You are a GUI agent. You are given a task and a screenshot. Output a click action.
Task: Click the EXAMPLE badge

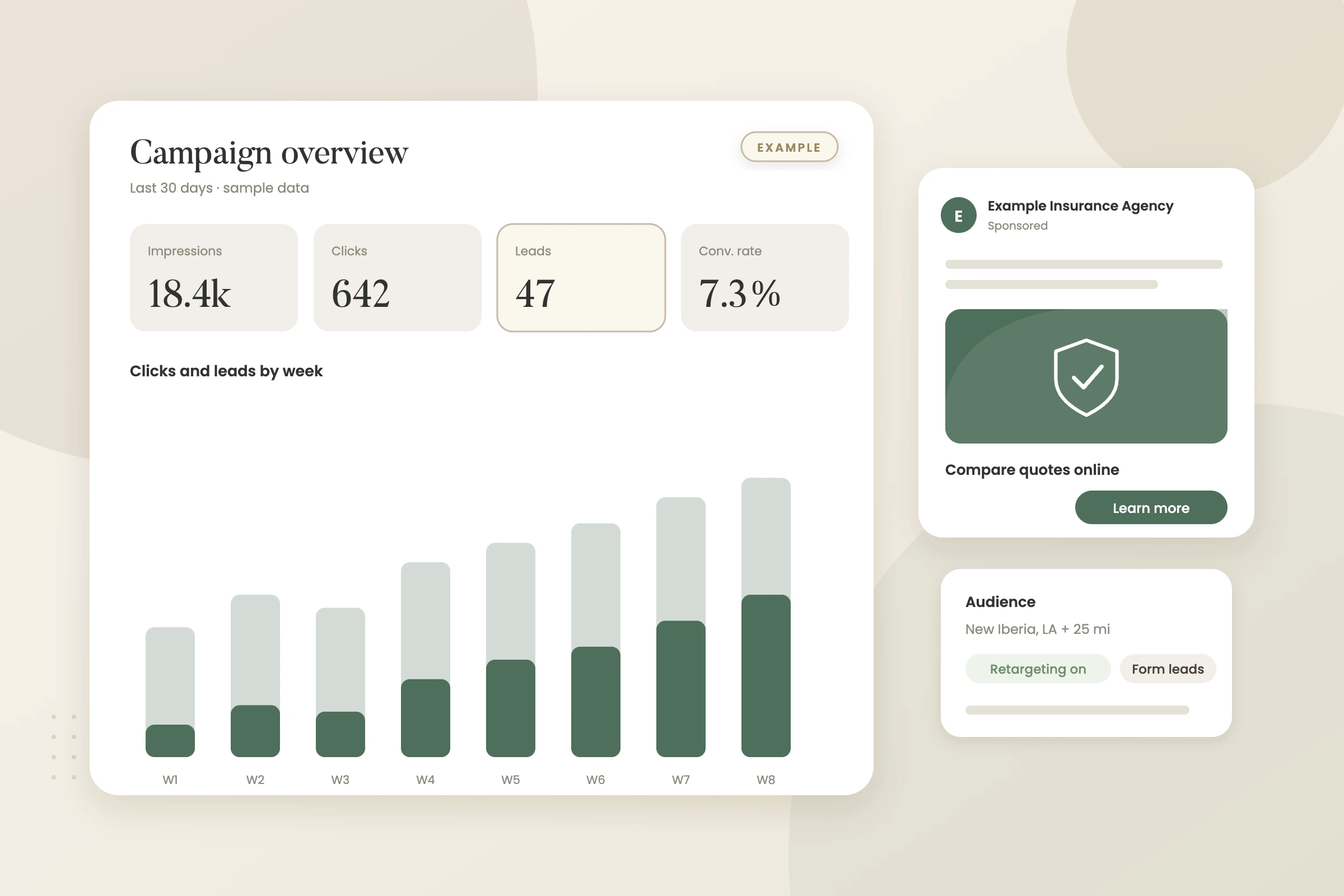[789, 147]
